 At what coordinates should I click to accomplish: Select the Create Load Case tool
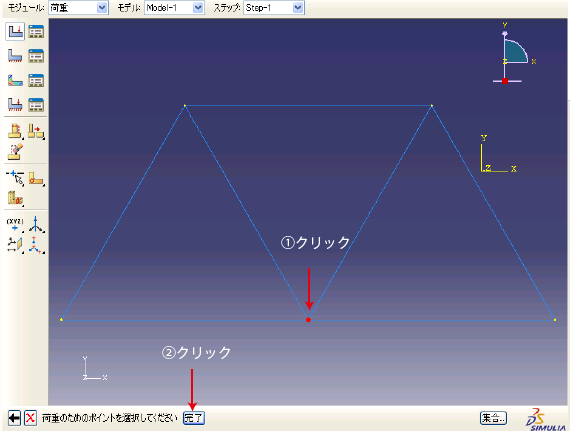tap(15, 105)
